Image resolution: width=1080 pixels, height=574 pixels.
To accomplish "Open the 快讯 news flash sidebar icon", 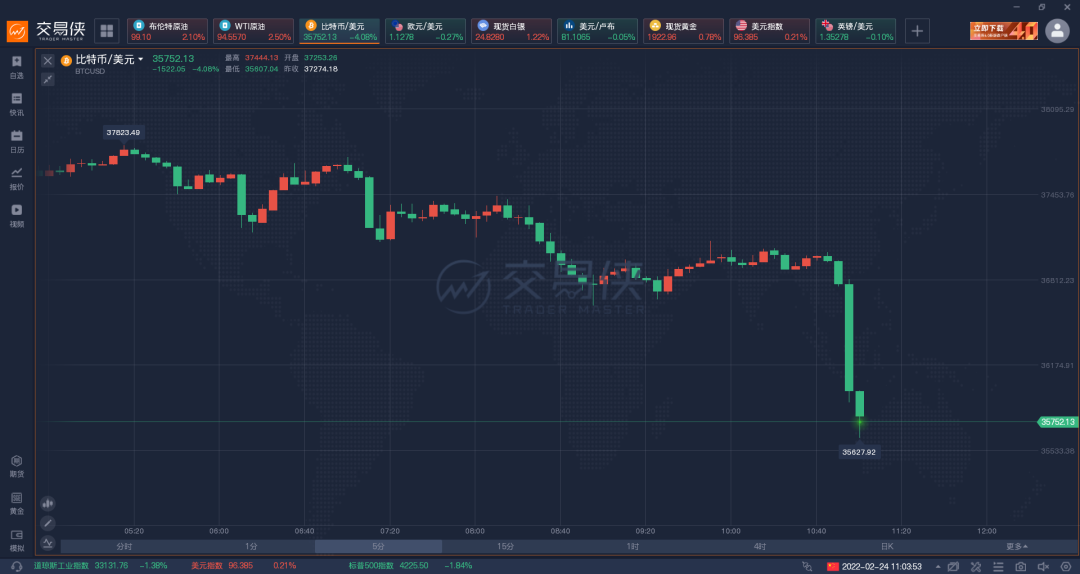I will click(17, 105).
